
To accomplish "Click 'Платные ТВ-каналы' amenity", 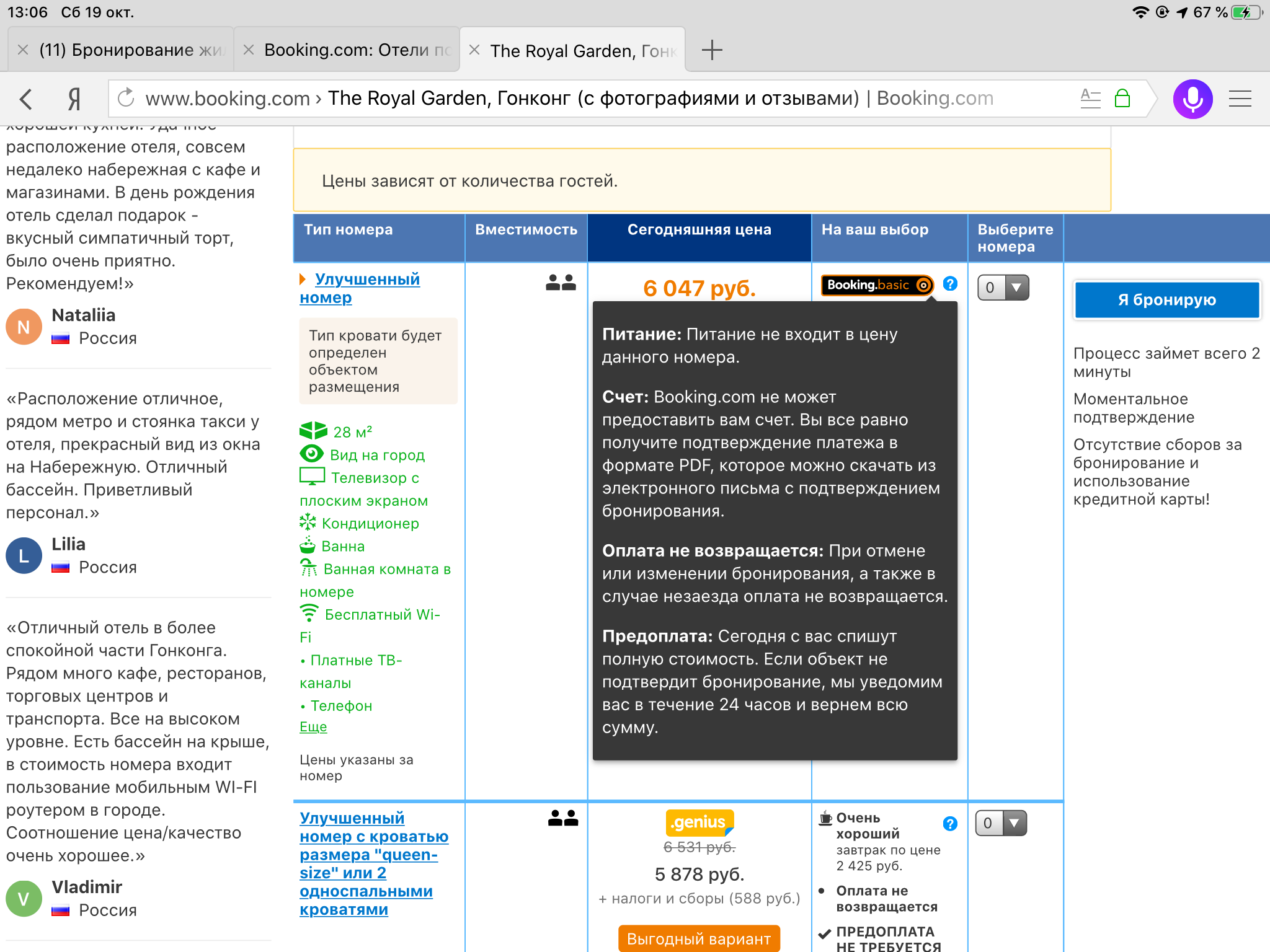I will click(351, 671).
